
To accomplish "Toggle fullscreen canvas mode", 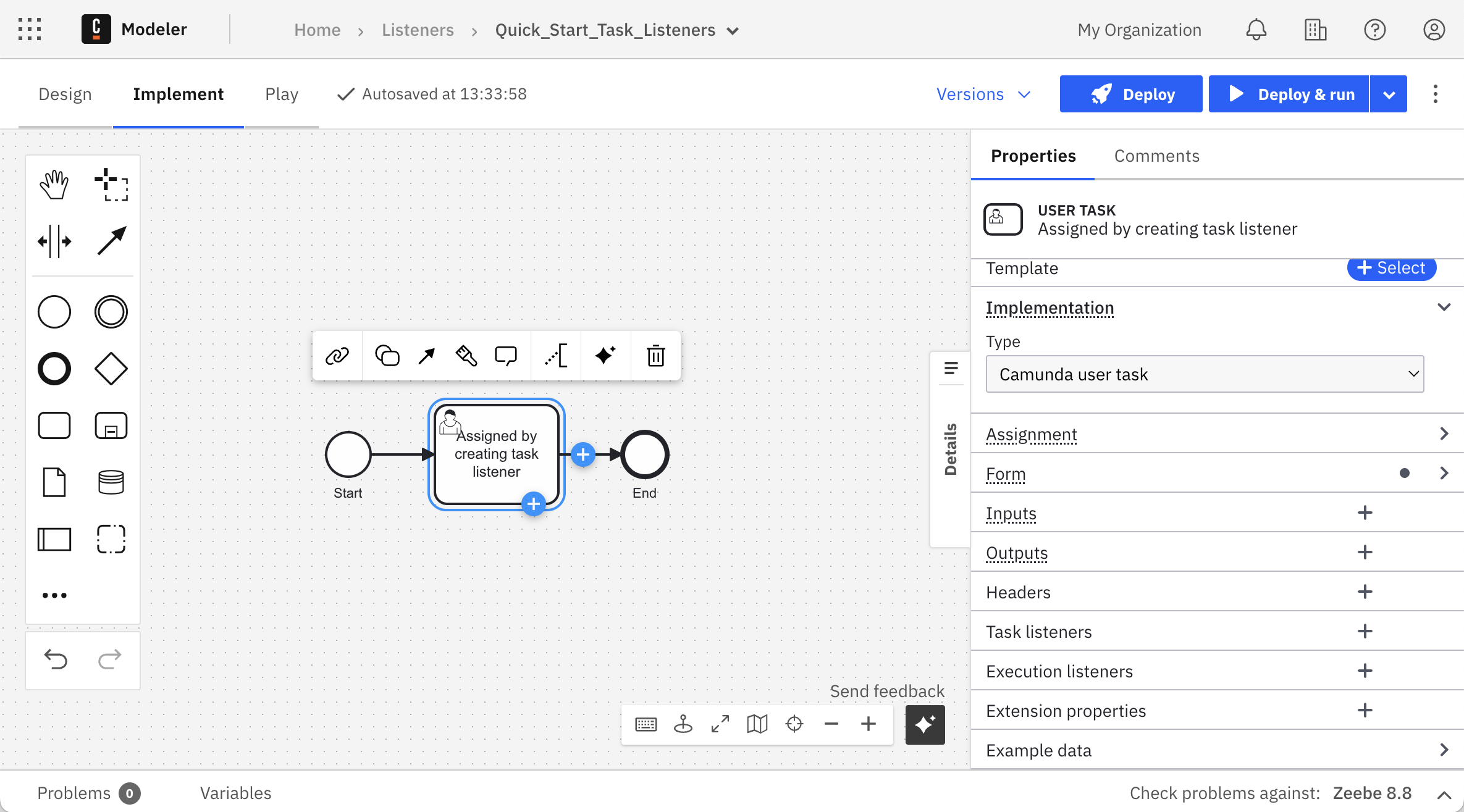I will (x=720, y=724).
